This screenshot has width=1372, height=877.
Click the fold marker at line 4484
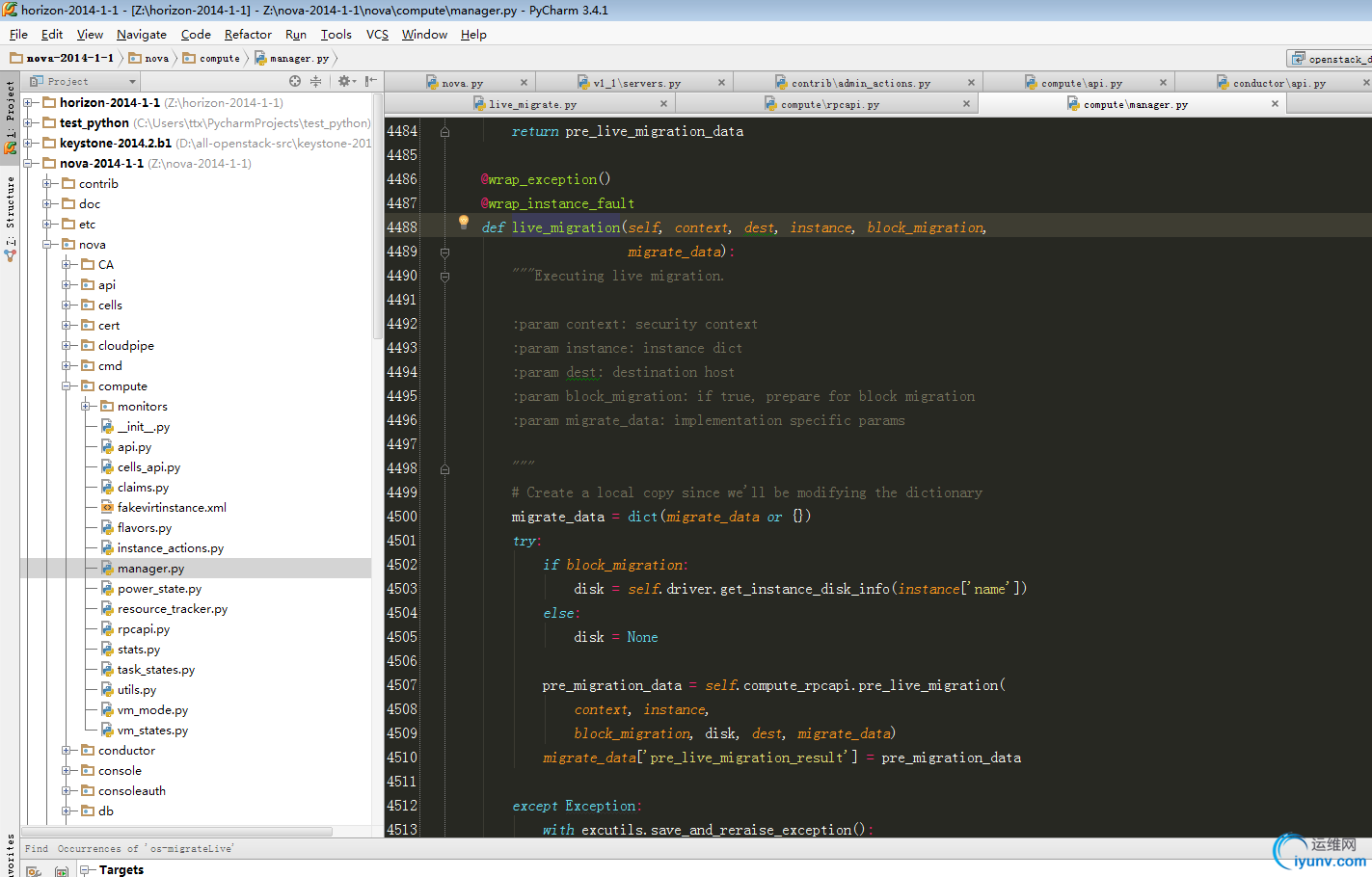(444, 131)
